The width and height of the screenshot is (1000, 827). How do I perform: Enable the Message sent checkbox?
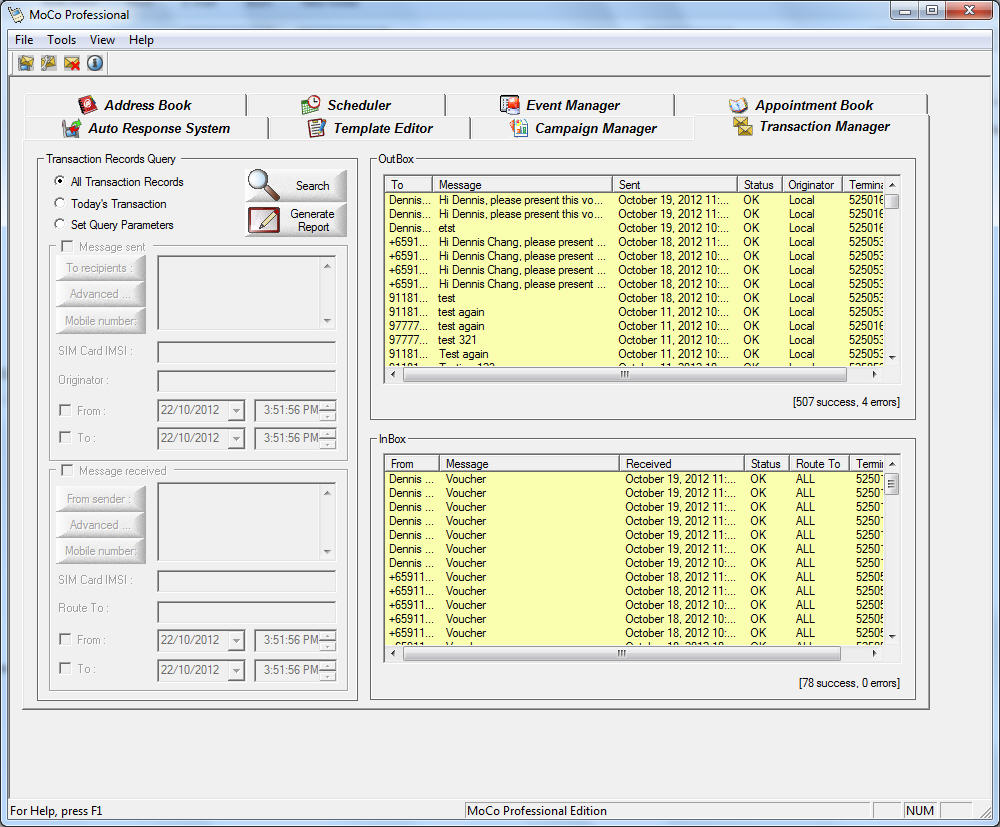point(66,246)
